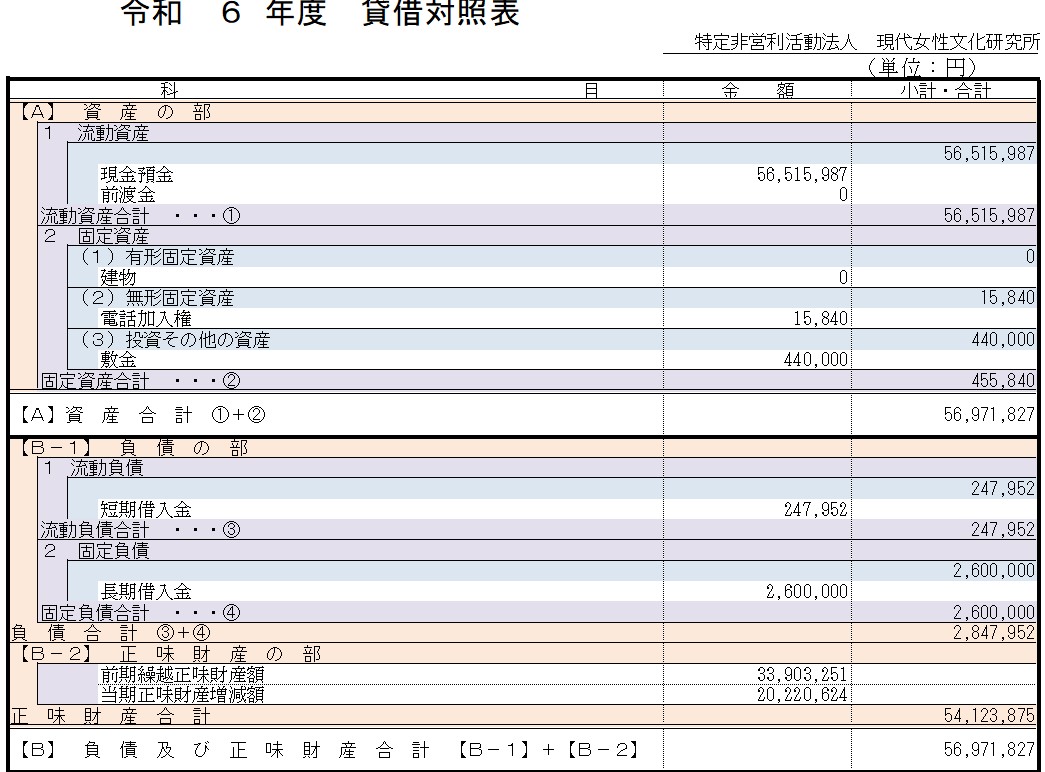1045x772 pixels.
Task: Select the 前渡金 row label
Action: [127, 195]
